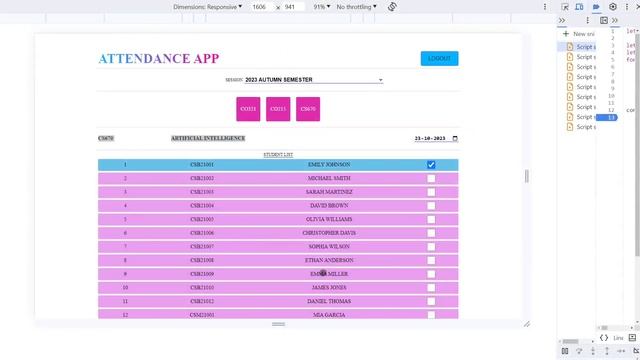Click the show console drawer icon
Image resolution: width=640 pixels, height=360 pixels.
(x=632, y=338)
